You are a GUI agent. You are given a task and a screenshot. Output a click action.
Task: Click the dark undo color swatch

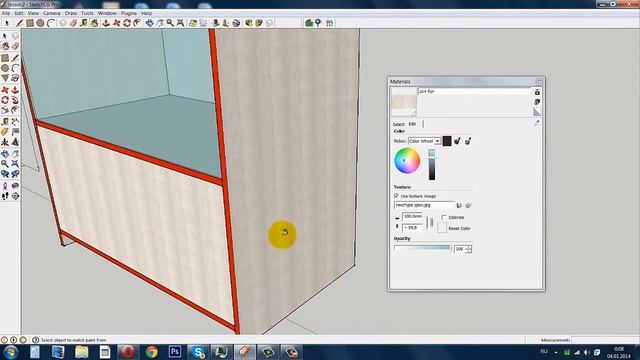point(447,141)
